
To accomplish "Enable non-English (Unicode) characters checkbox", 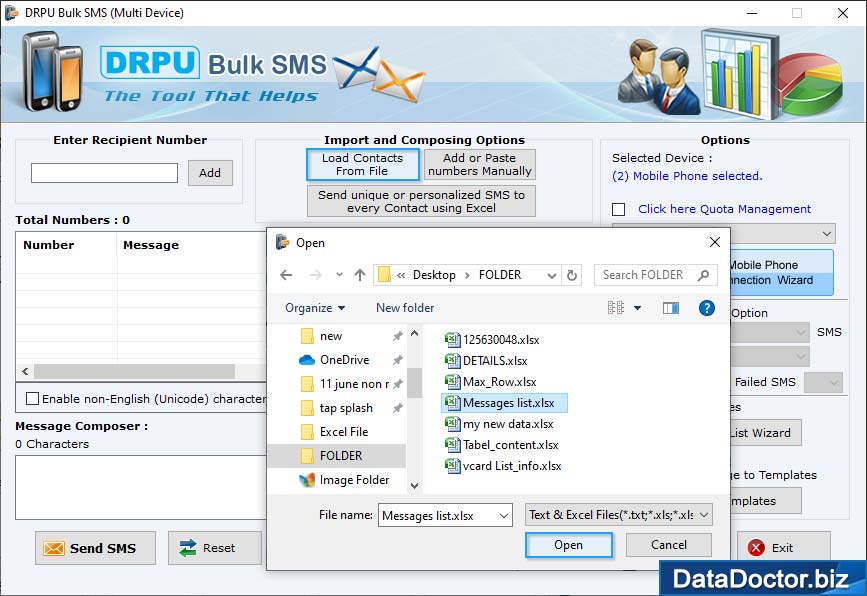I will [33, 399].
